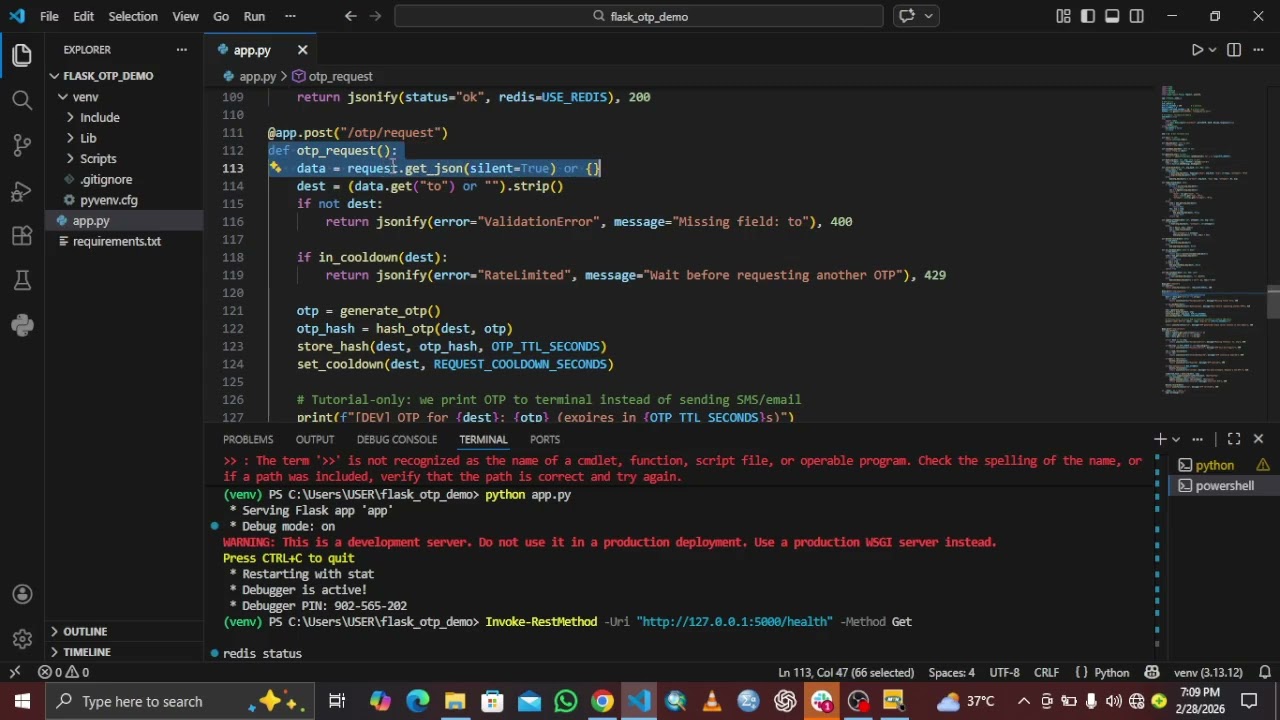Open the Run menu

pos(254,16)
